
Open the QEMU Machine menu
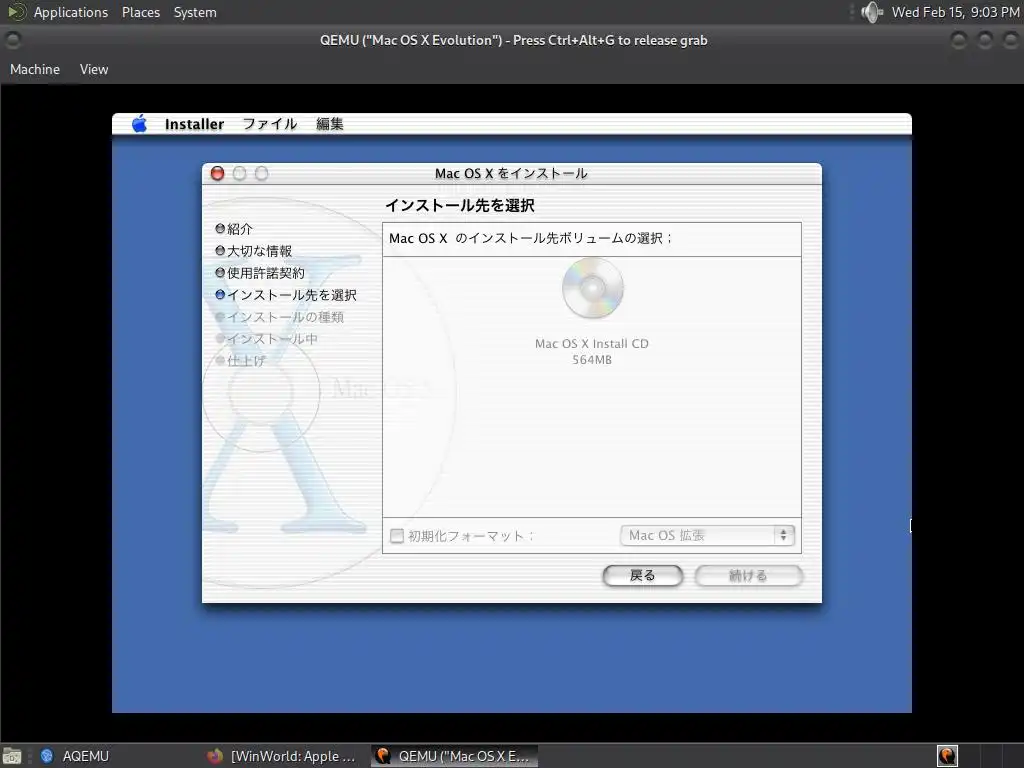35,69
